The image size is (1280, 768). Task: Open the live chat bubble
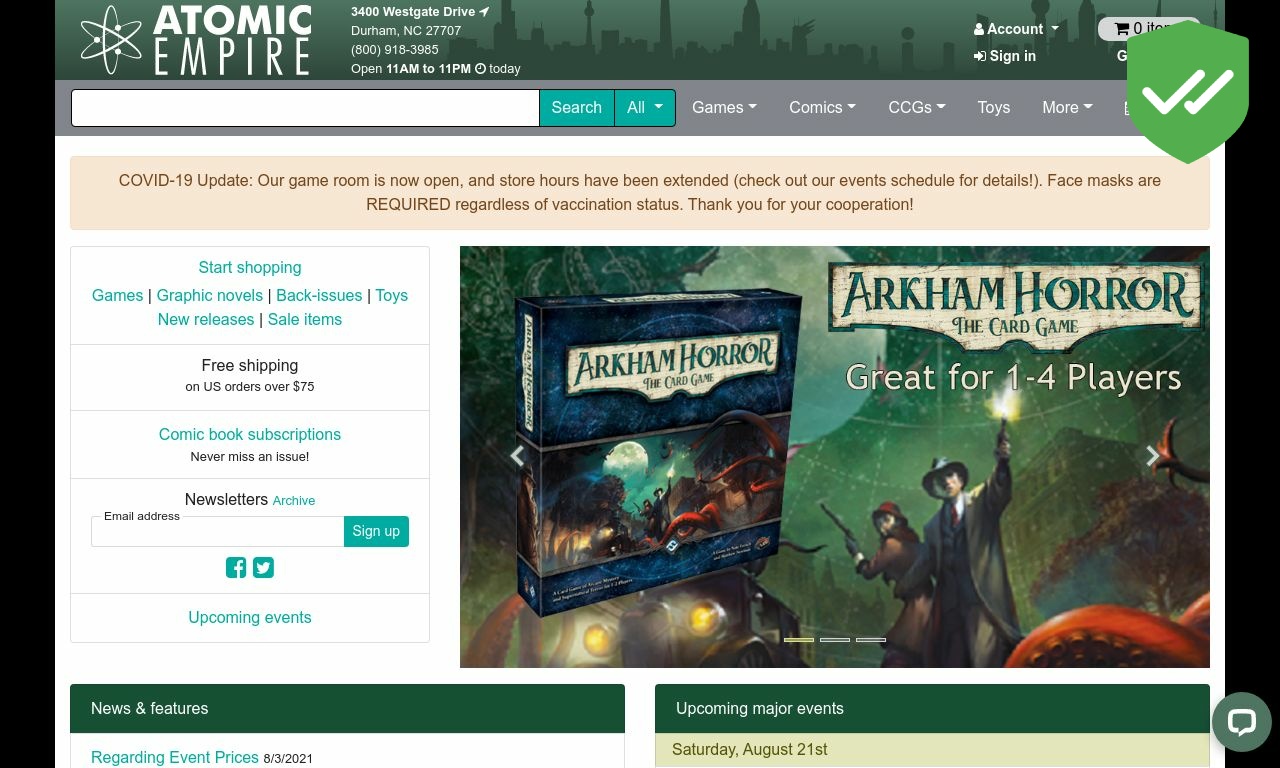tap(1242, 722)
